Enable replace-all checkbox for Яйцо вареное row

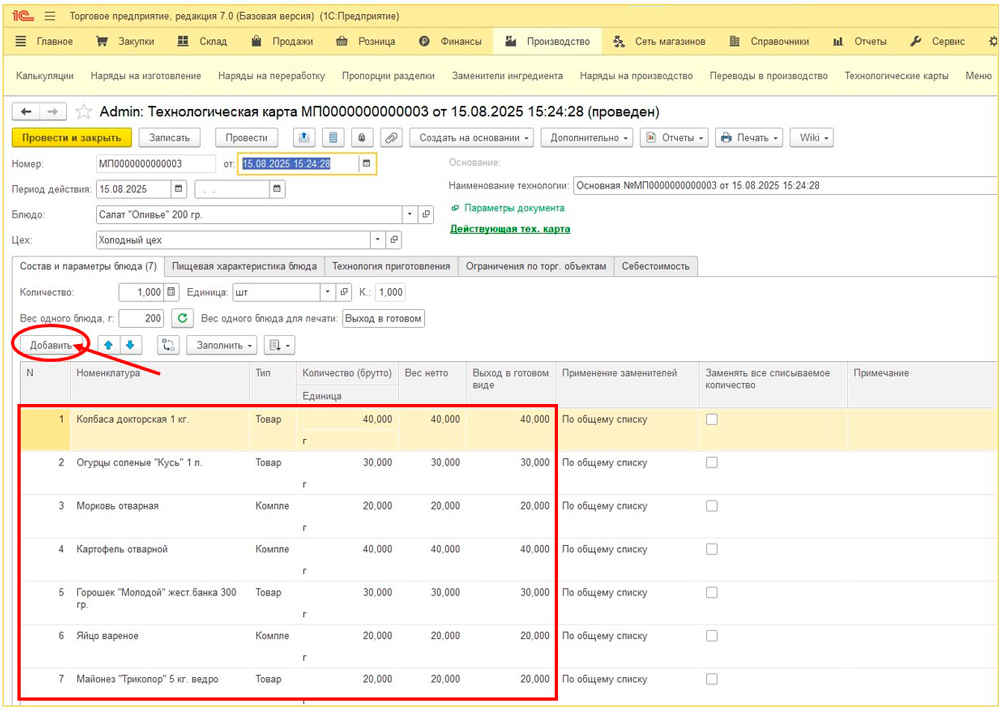tap(711, 636)
